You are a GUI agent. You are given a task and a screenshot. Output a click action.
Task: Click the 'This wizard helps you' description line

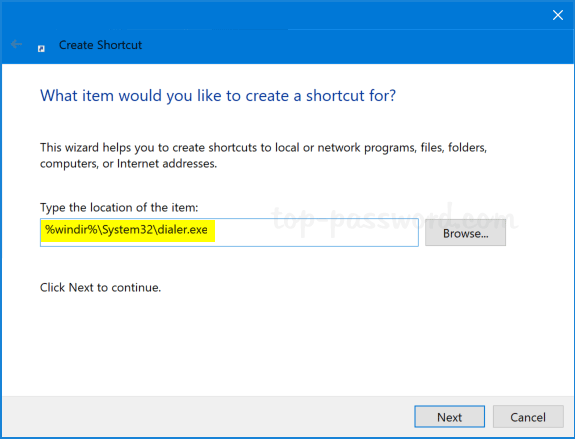pos(263,147)
